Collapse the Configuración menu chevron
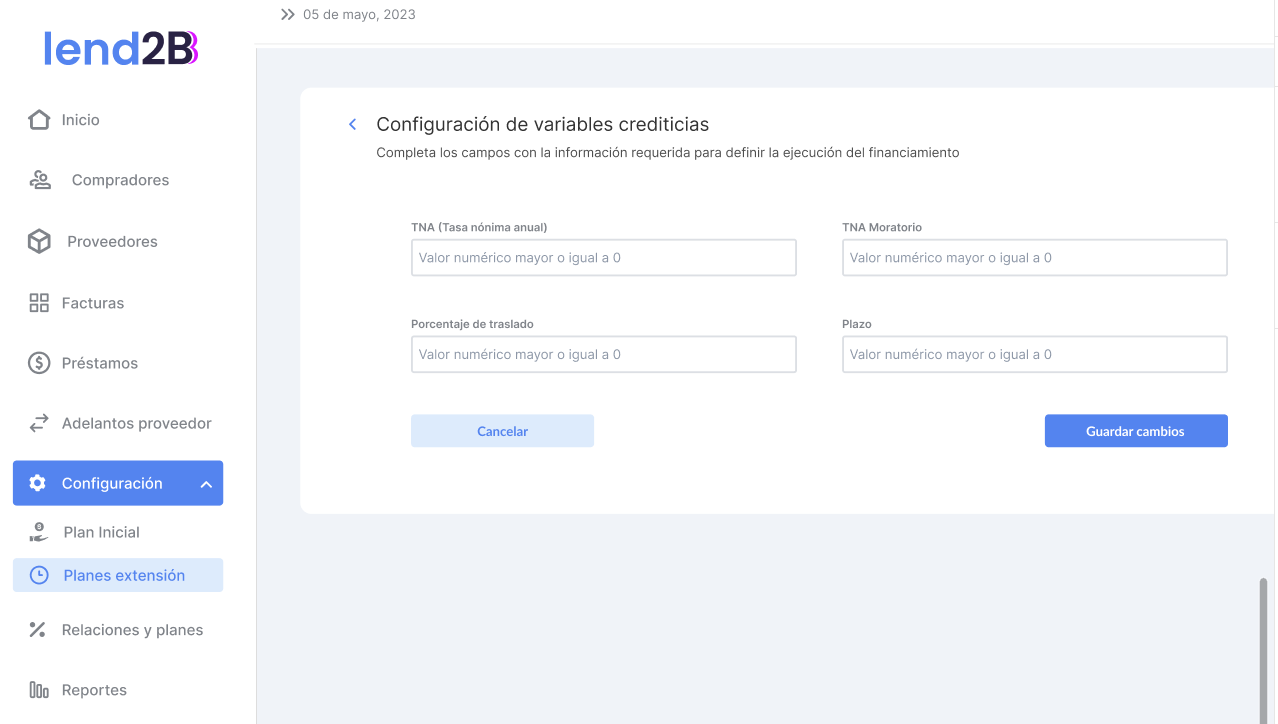The width and height of the screenshot is (1278, 724). coord(206,484)
